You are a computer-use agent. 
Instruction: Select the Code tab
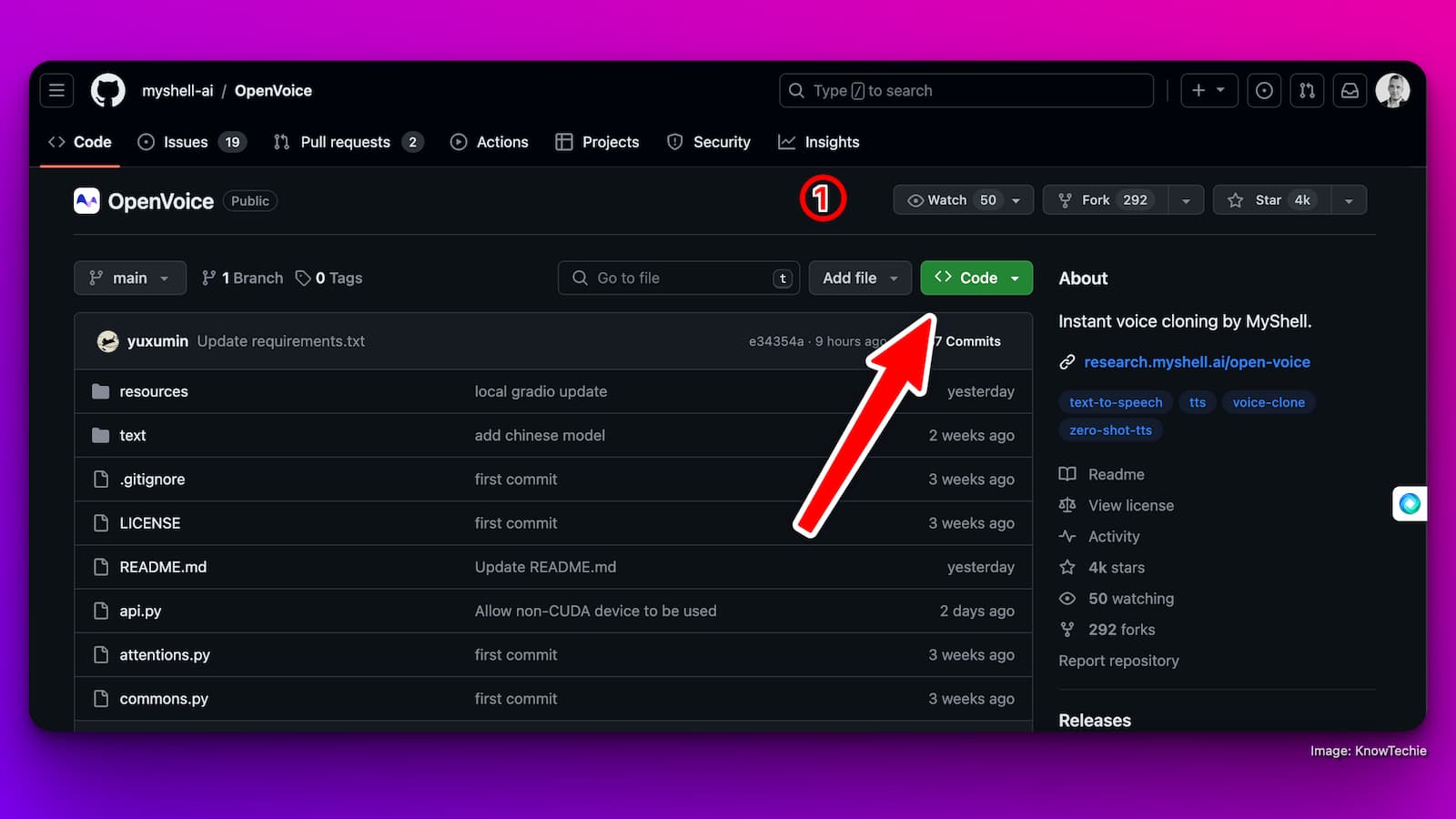click(80, 142)
